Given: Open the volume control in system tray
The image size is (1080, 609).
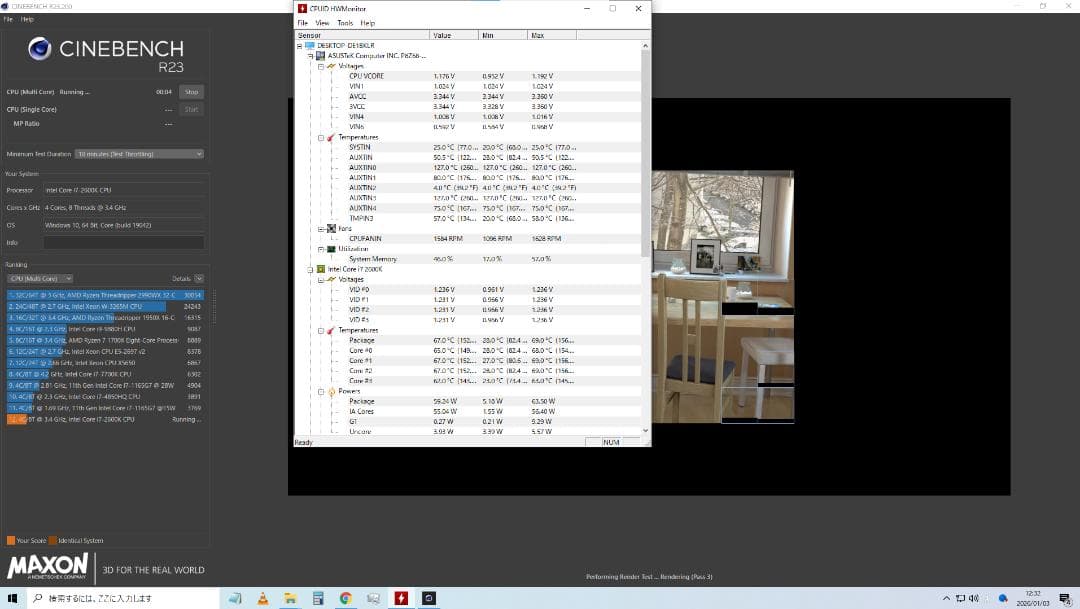Looking at the screenshot, I should (x=973, y=598).
